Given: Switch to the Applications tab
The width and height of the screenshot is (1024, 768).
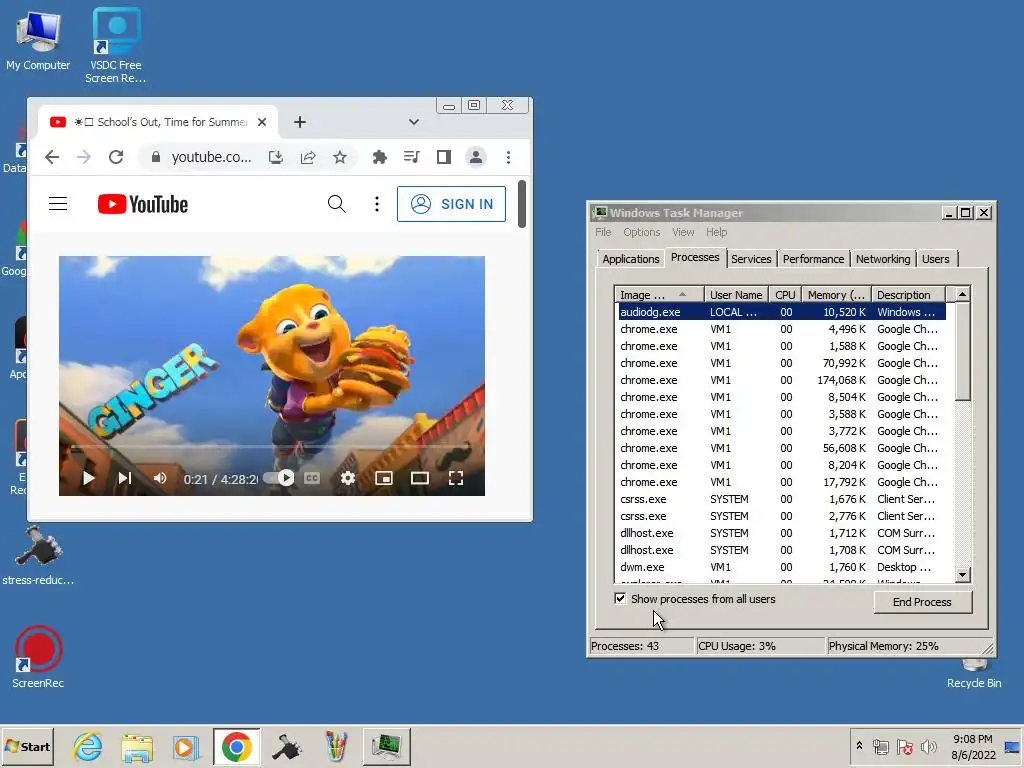Looking at the screenshot, I should 630,259.
